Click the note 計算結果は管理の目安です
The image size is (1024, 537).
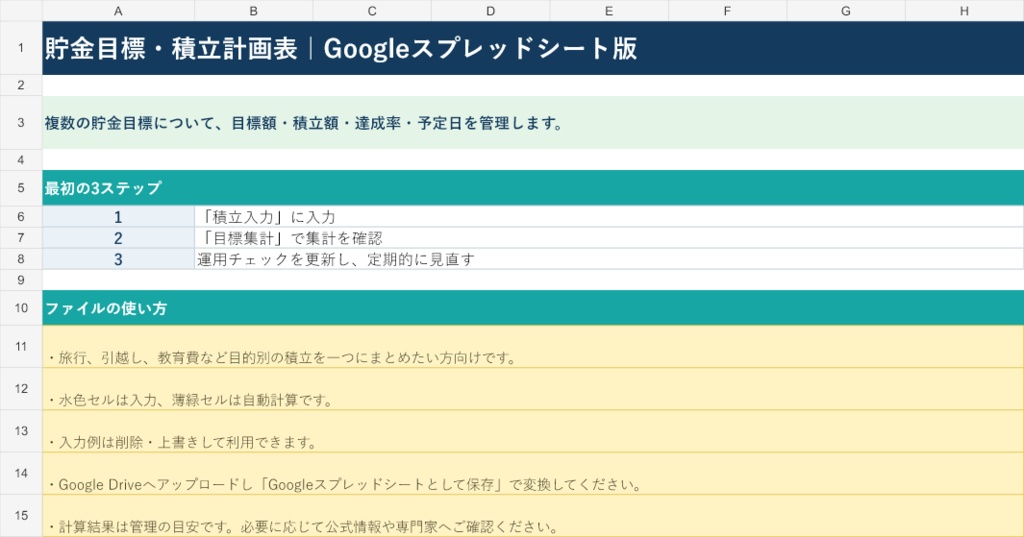[x=533, y=515]
